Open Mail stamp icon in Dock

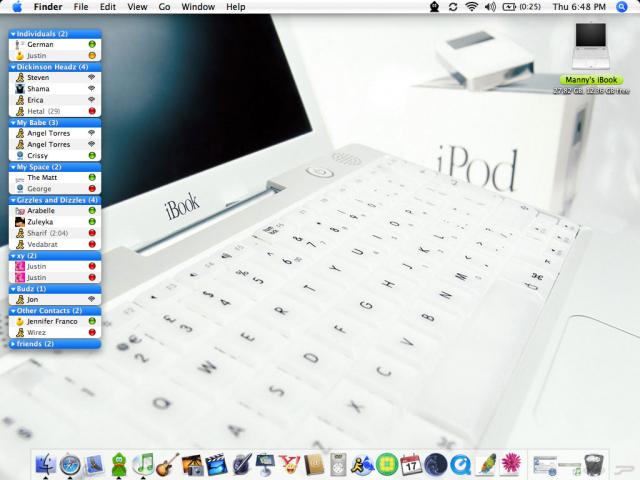pyautogui.click(x=96, y=464)
